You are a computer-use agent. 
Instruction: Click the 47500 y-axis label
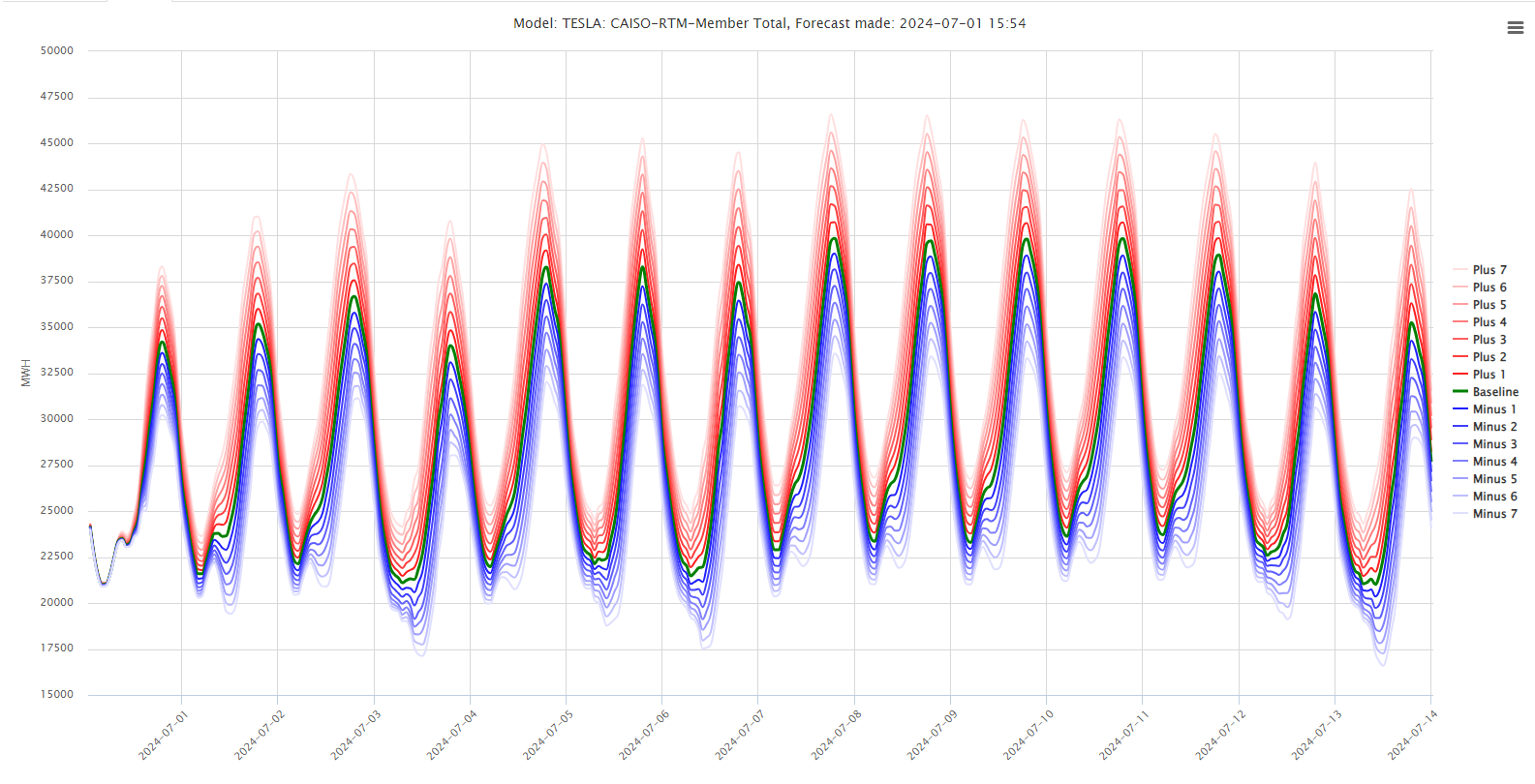56,97
